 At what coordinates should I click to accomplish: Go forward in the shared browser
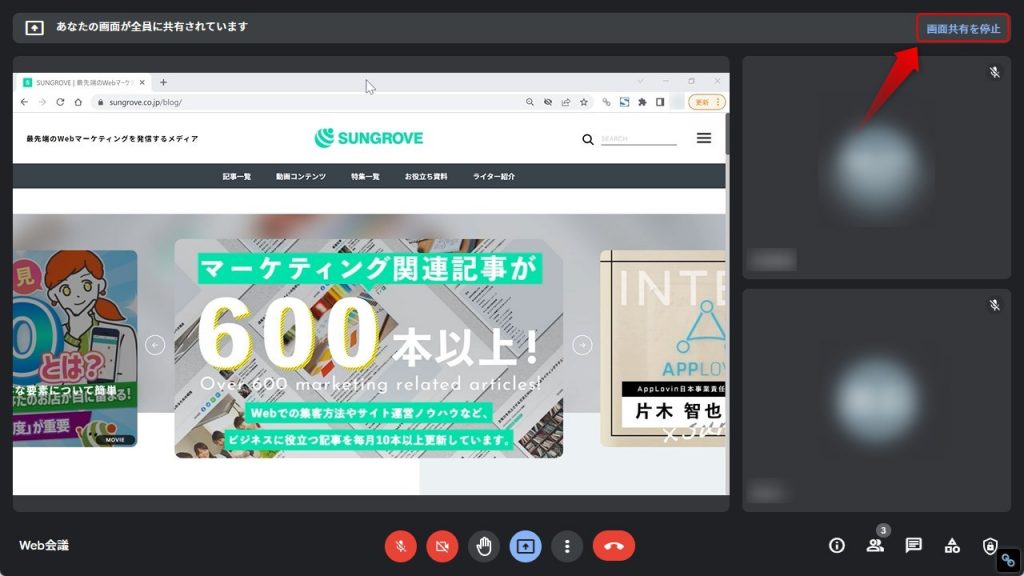point(42,102)
